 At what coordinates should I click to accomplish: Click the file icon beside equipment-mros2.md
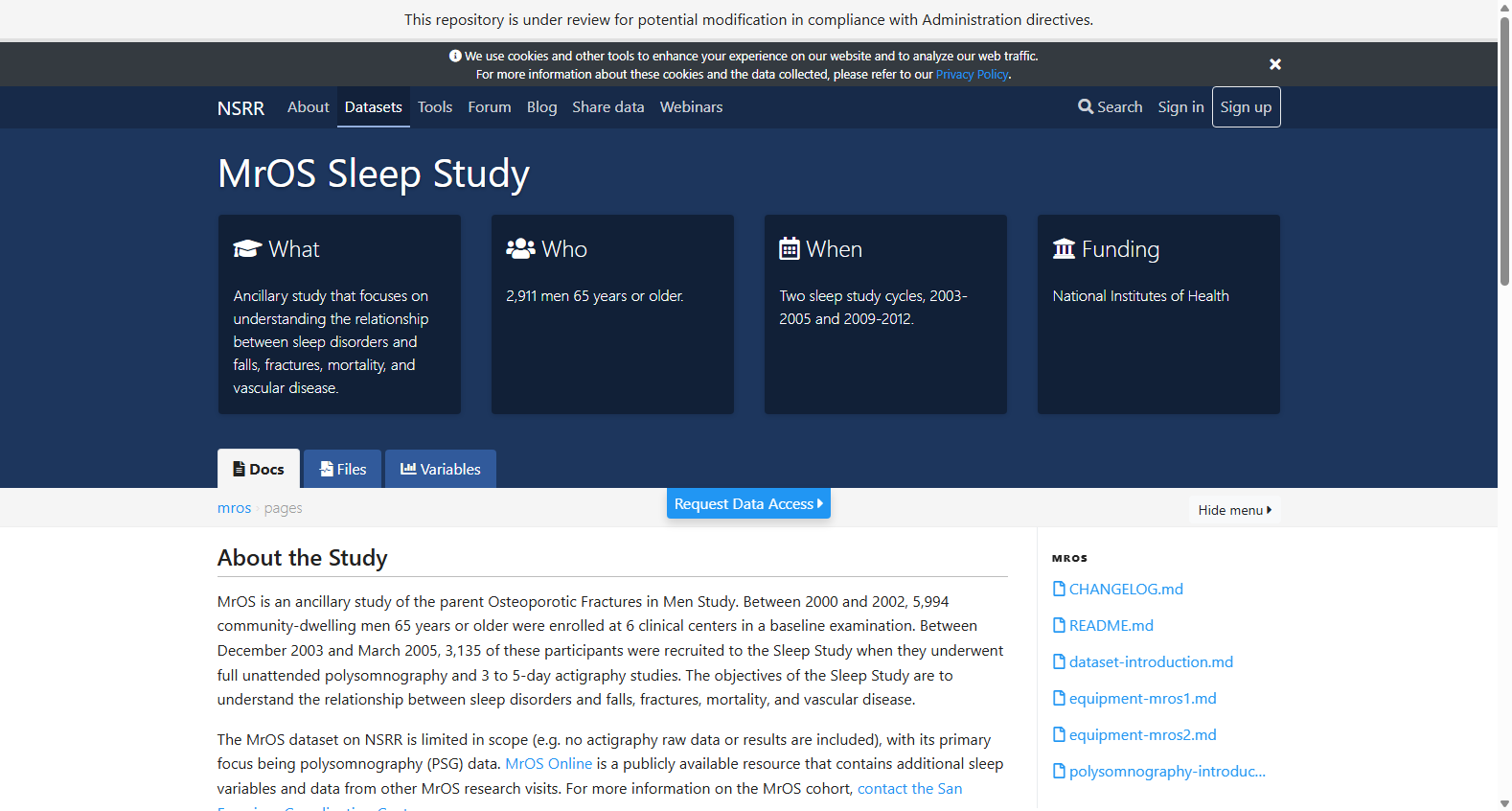1059,734
